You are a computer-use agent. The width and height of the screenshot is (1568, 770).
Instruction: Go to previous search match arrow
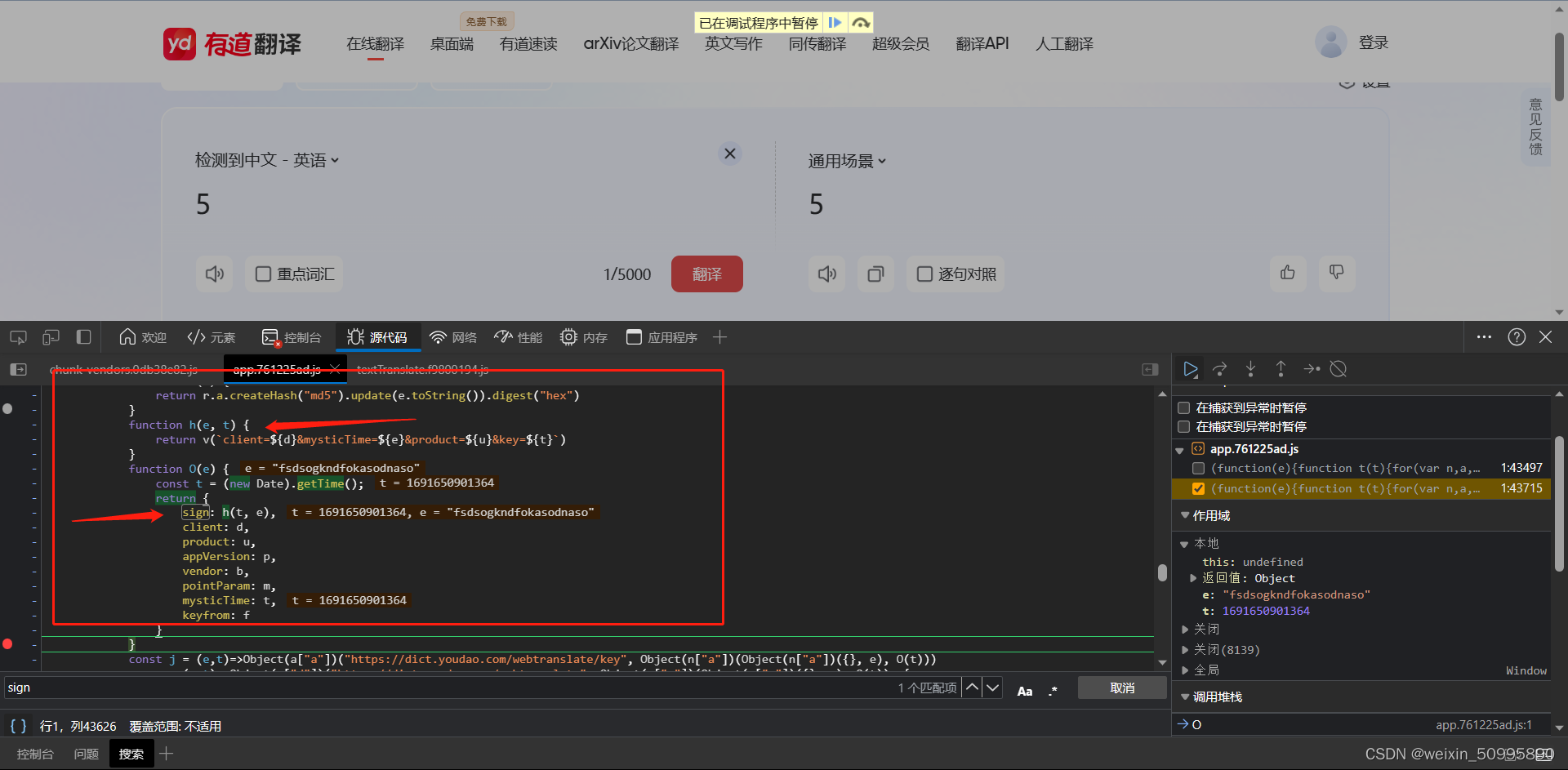972,688
